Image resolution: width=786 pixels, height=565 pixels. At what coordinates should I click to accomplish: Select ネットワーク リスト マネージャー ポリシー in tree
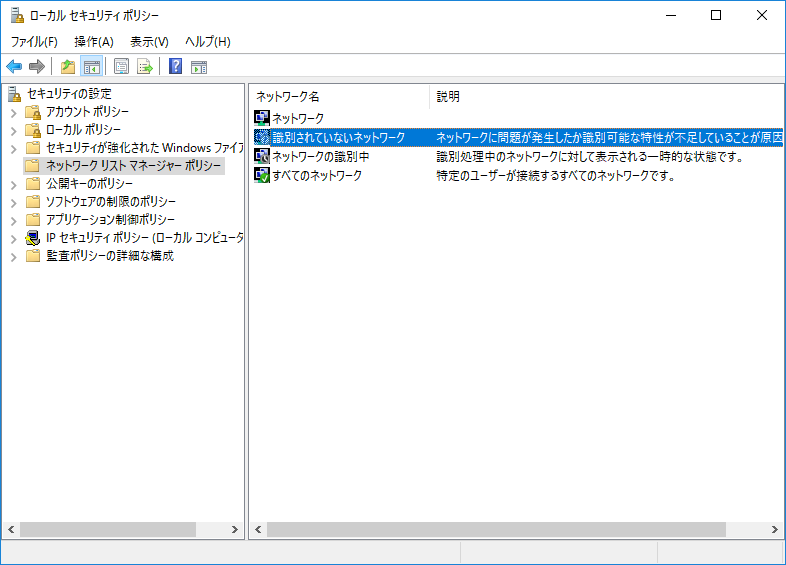coord(133,165)
